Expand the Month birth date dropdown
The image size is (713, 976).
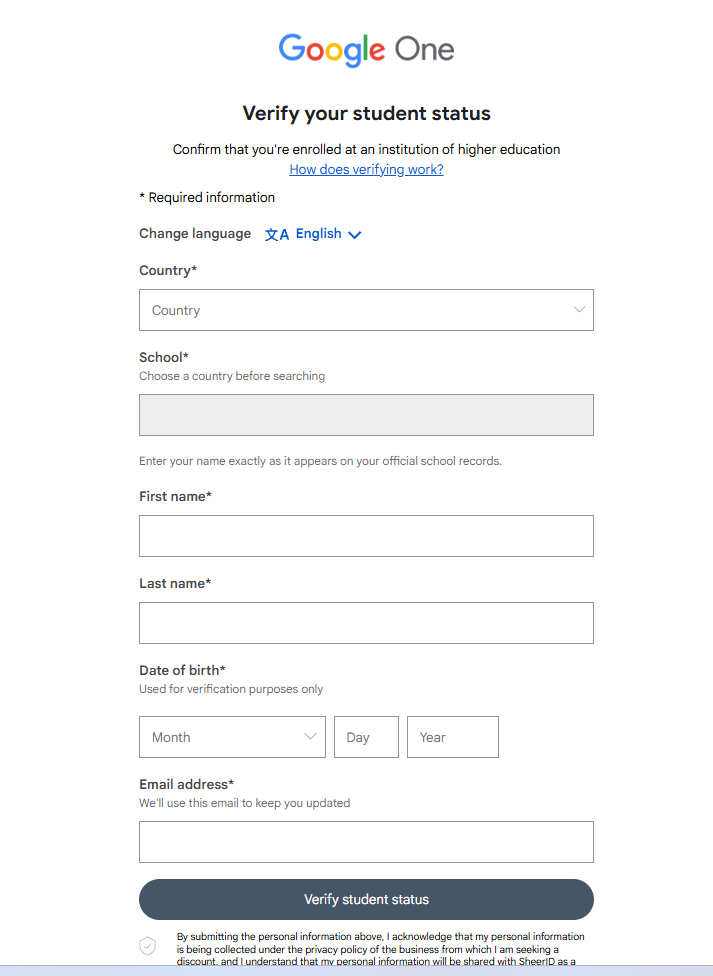point(232,737)
